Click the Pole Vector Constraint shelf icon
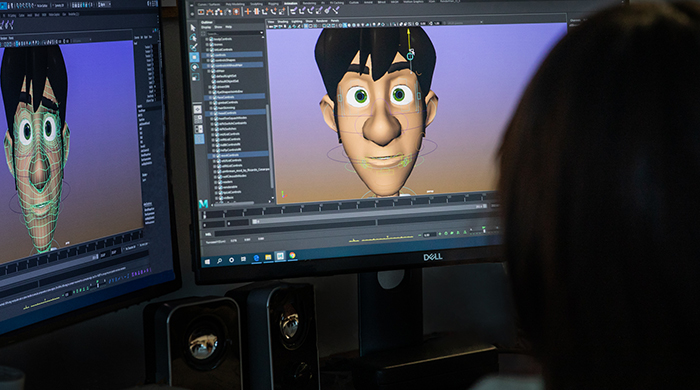700x390 pixels. (336, 11)
